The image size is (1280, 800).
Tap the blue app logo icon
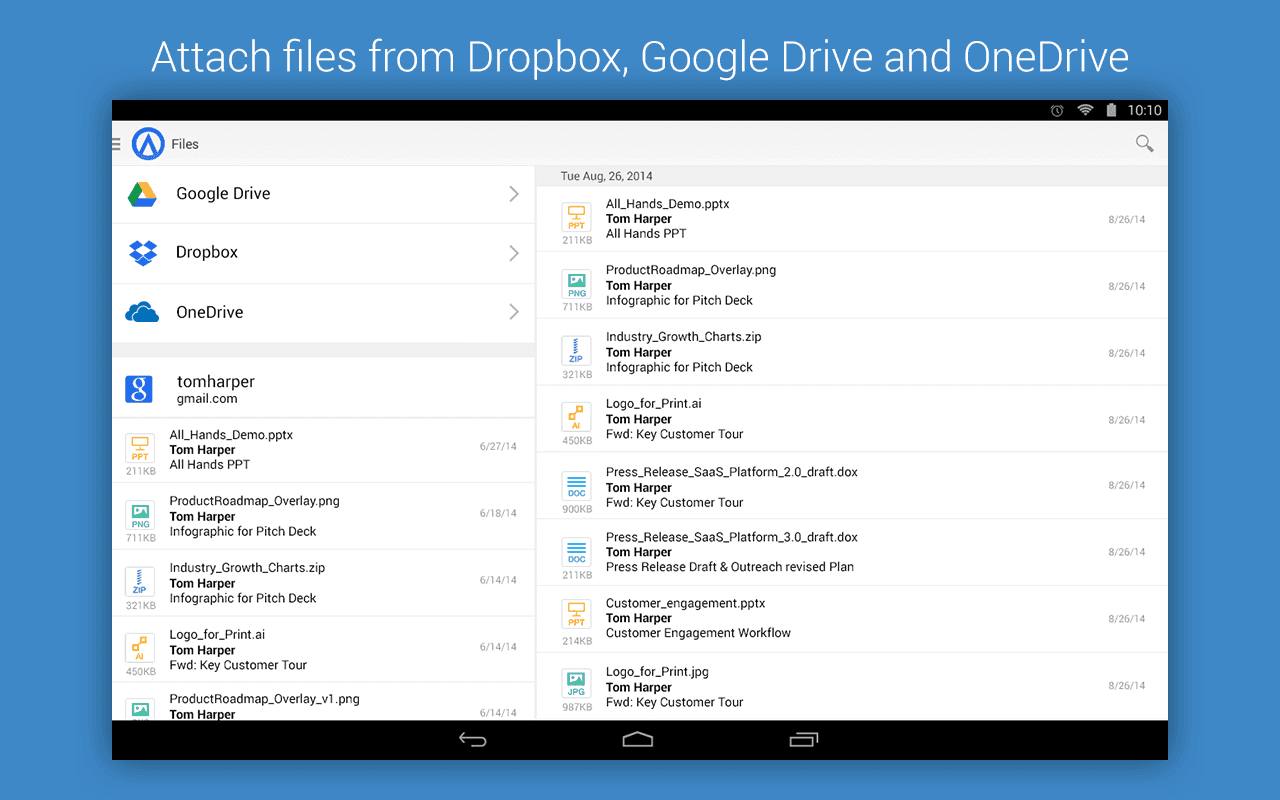pos(148,144)
